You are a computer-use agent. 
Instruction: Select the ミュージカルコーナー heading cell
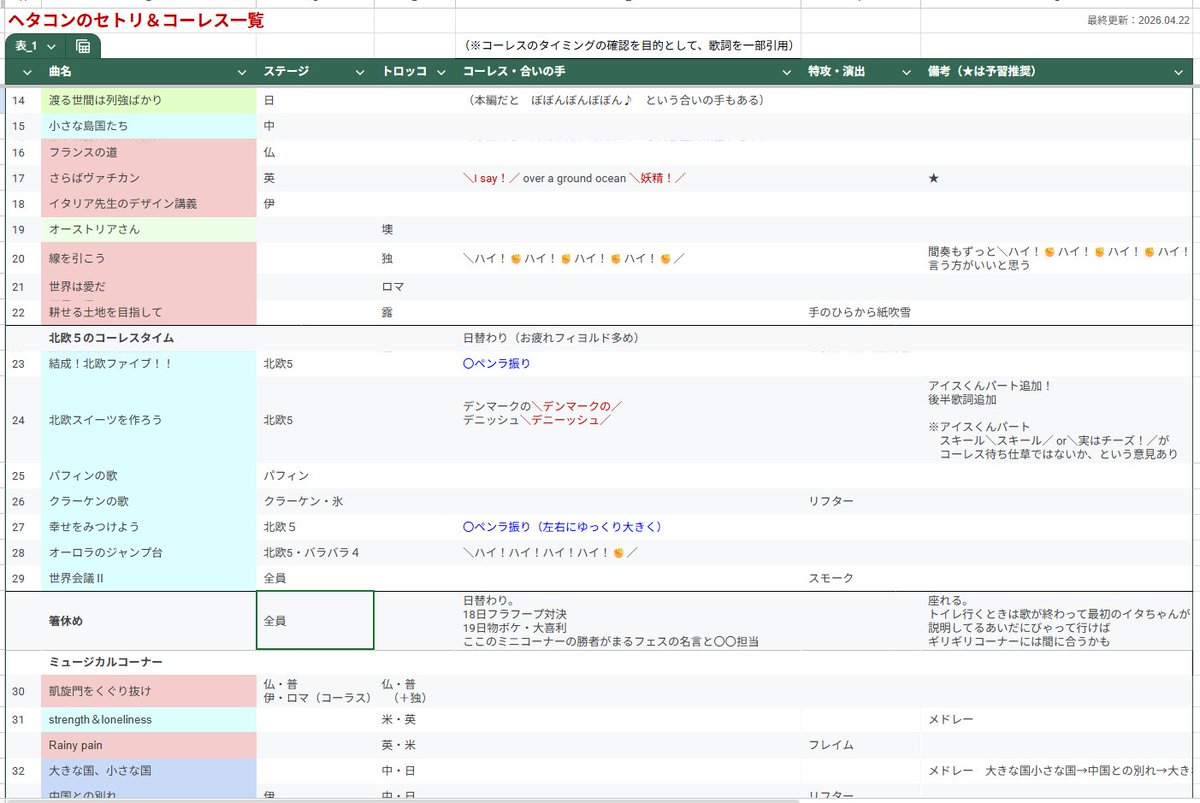point(149,662)
